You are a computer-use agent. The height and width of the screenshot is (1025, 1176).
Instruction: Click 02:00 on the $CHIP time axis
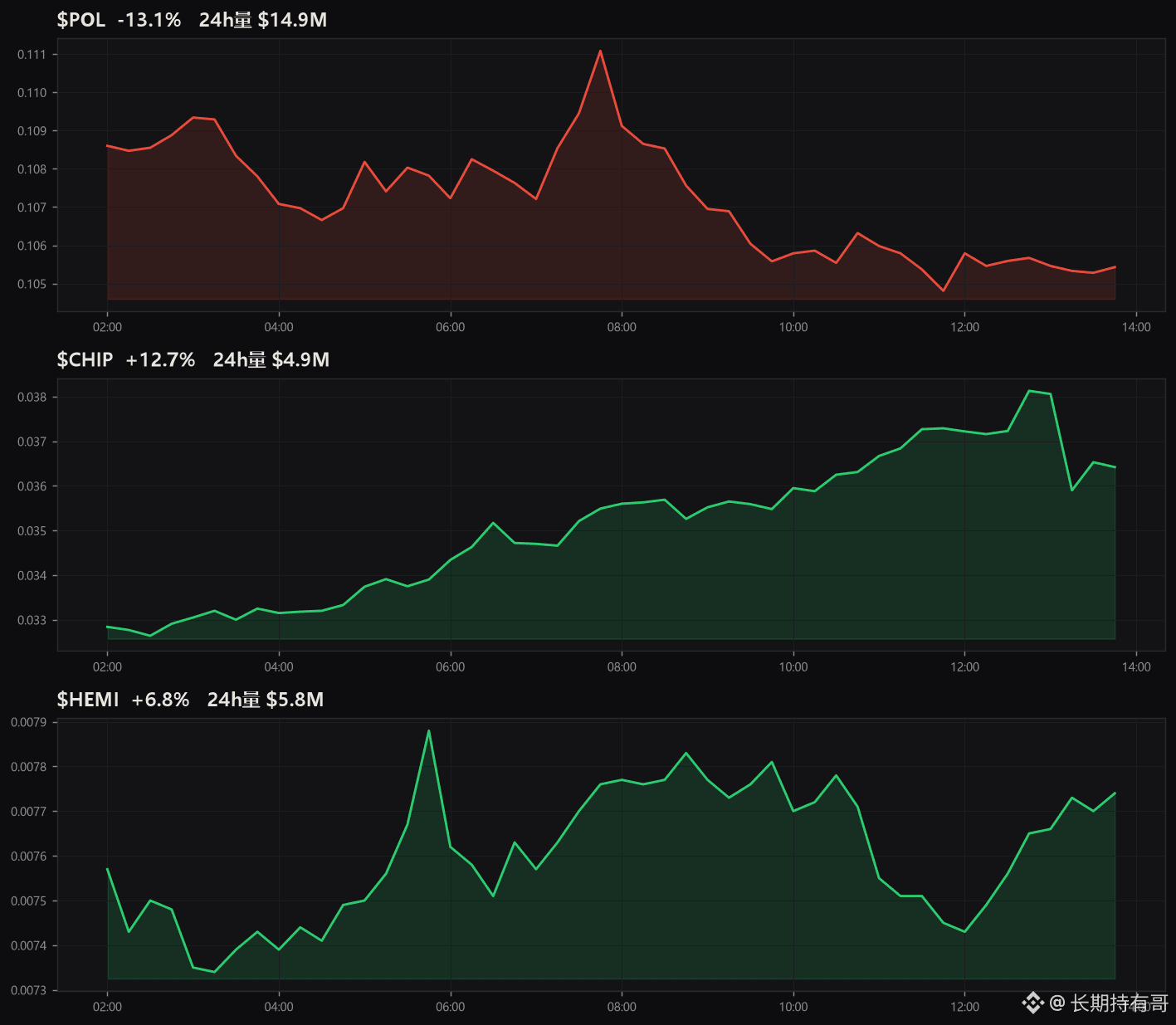tap(107, 666)
